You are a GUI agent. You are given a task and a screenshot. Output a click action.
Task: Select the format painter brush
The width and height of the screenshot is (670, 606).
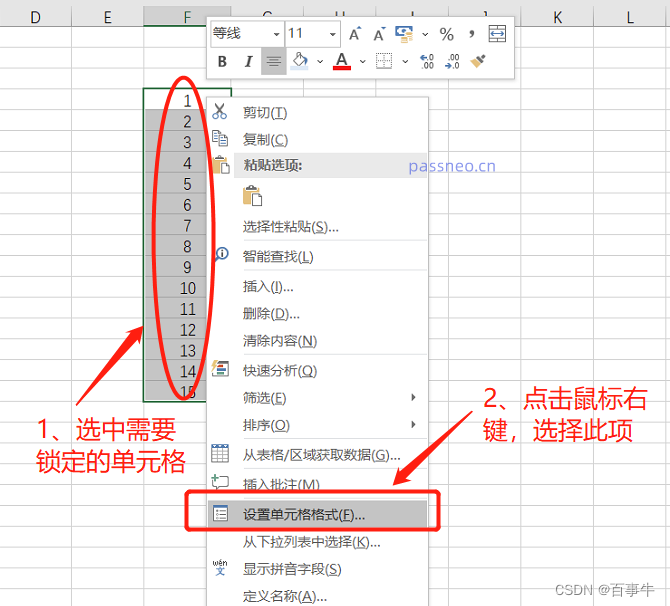478,61
